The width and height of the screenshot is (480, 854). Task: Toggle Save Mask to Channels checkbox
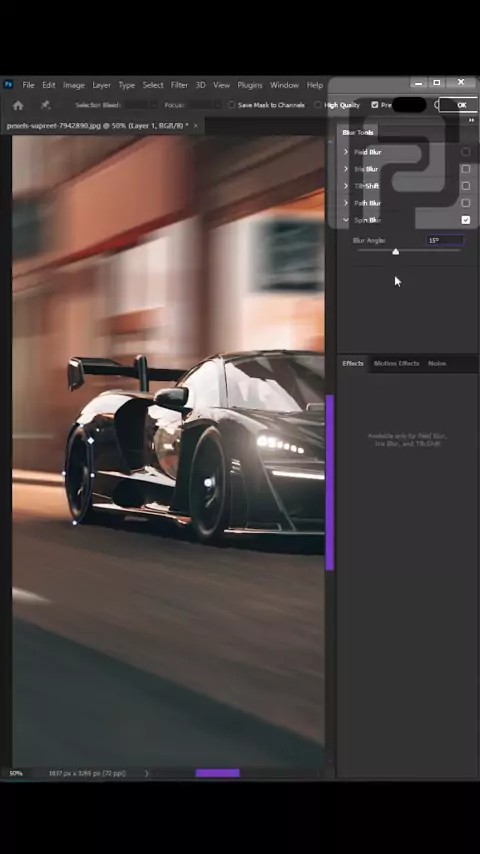232,105
